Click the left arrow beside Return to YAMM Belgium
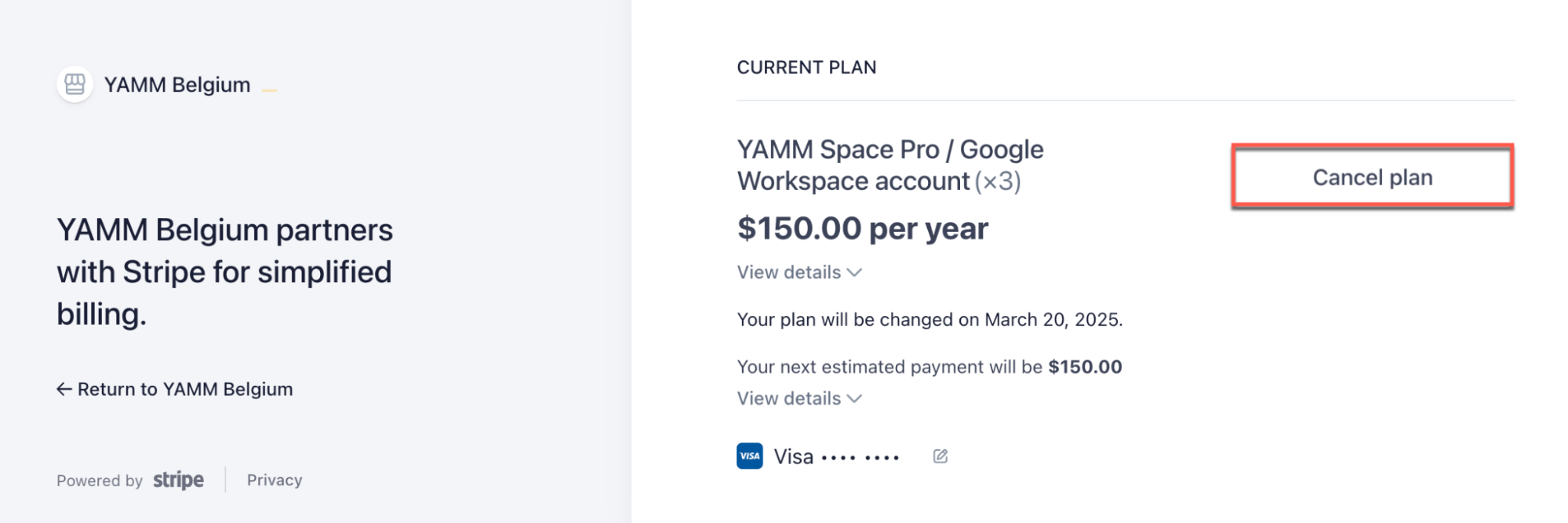 coord(64,389)
